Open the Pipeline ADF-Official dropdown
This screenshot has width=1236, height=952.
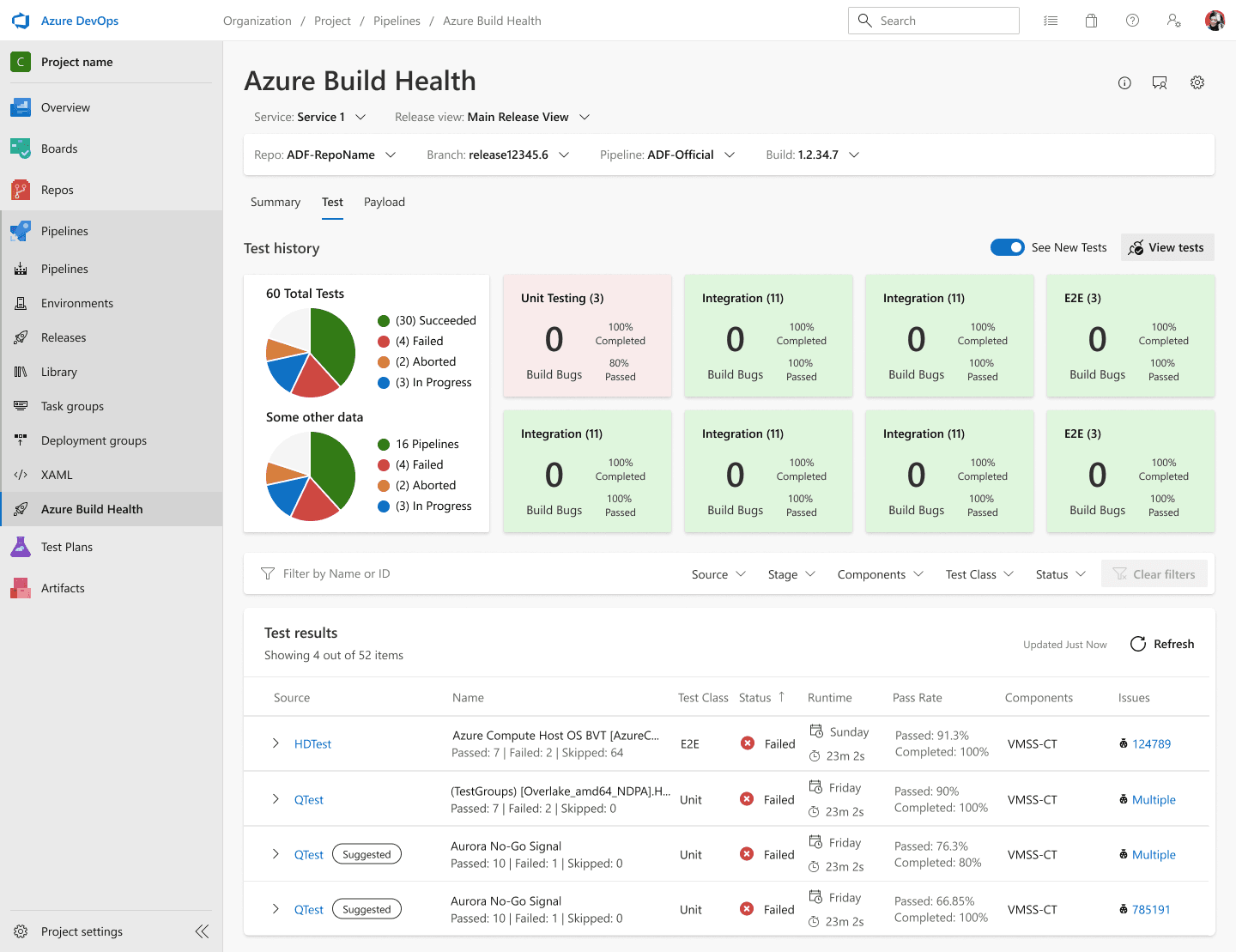[x=668, y=155]
